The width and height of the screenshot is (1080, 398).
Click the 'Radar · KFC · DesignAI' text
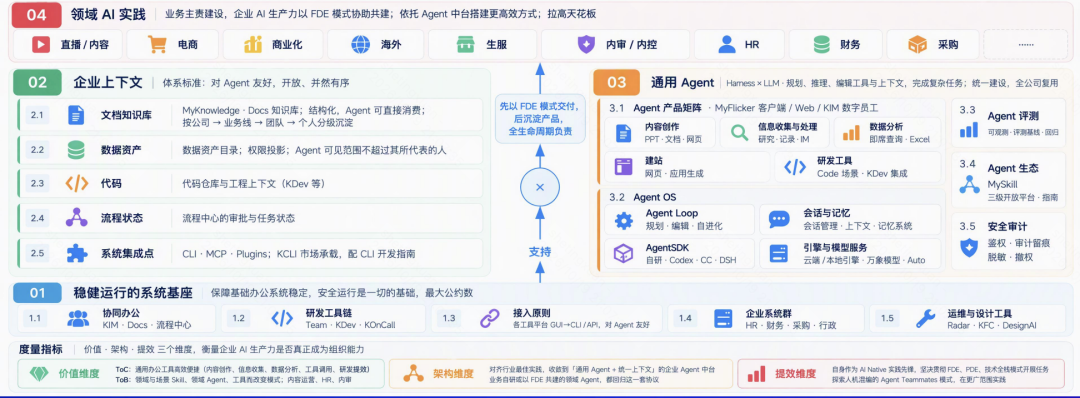992,325
